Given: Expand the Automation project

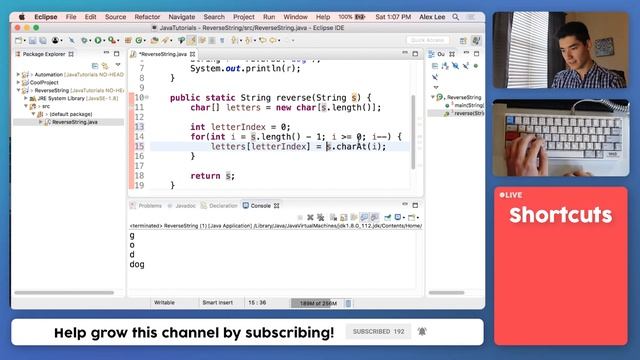Looking at the screenshot, I should tap(18, 74).
